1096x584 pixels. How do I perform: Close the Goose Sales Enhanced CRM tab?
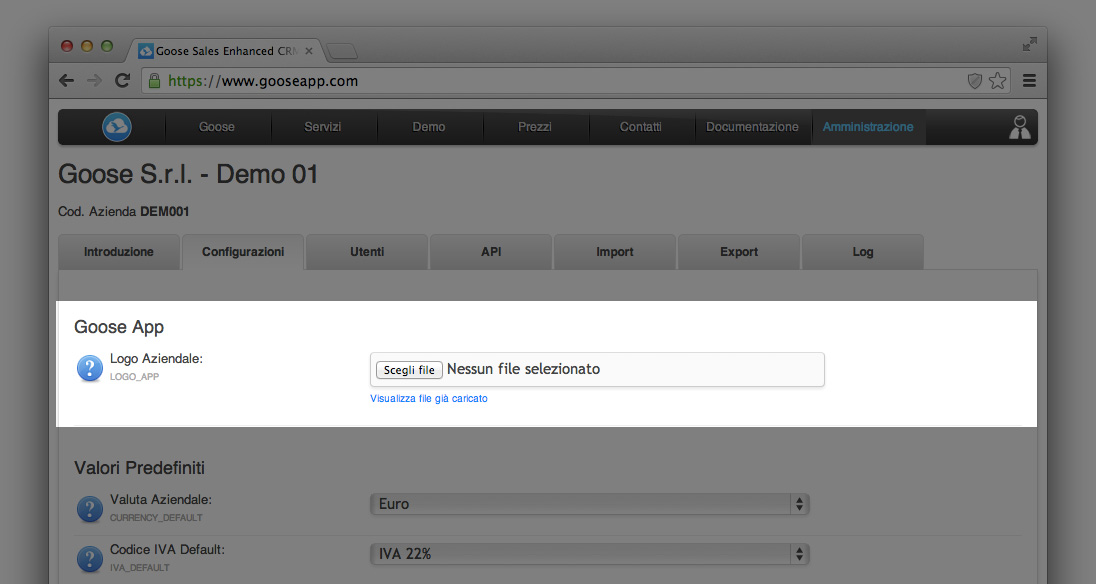tap(309, 51)
